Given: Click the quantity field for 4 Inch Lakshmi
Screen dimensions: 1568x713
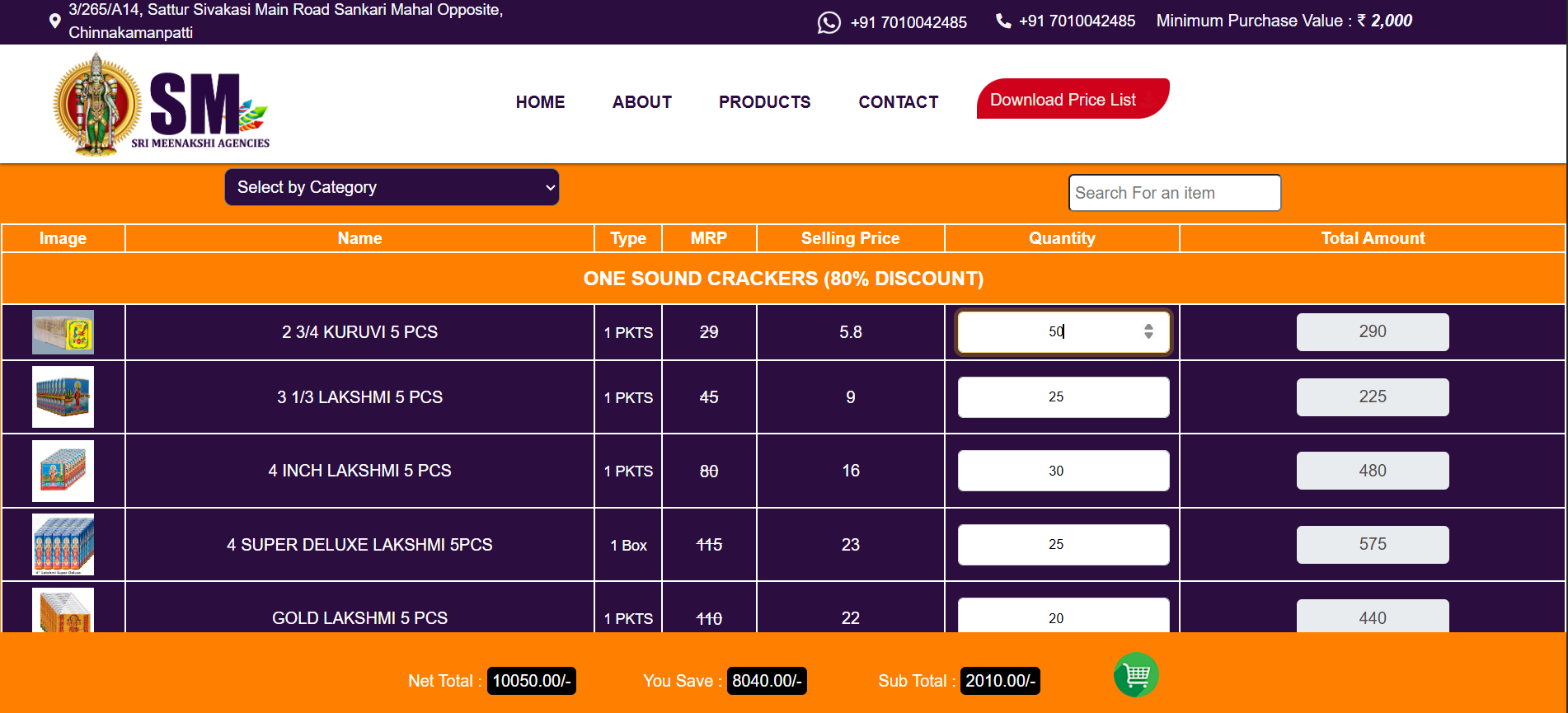Looking at the screenshot, I should (1063, 471).
